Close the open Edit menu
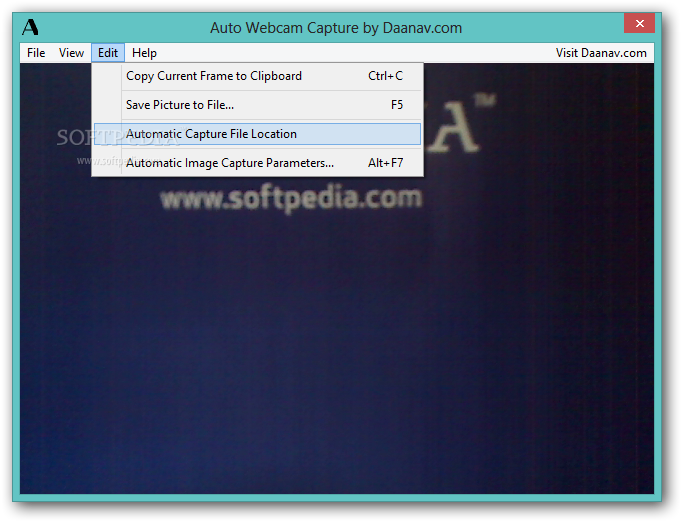The height and width of the screenshot is (522, 682). coord(108,53)
